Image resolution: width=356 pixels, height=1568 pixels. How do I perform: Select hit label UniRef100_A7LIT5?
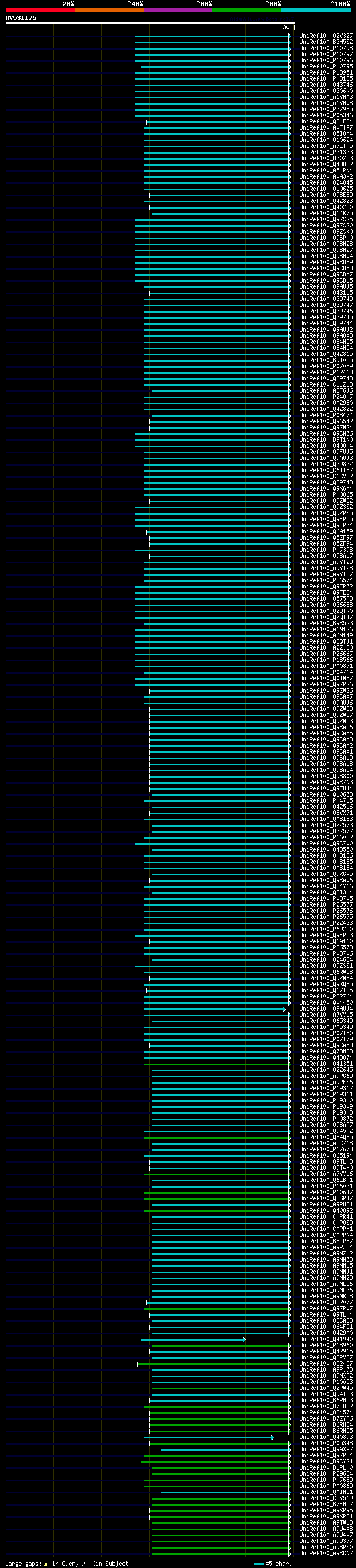[326, 146]
